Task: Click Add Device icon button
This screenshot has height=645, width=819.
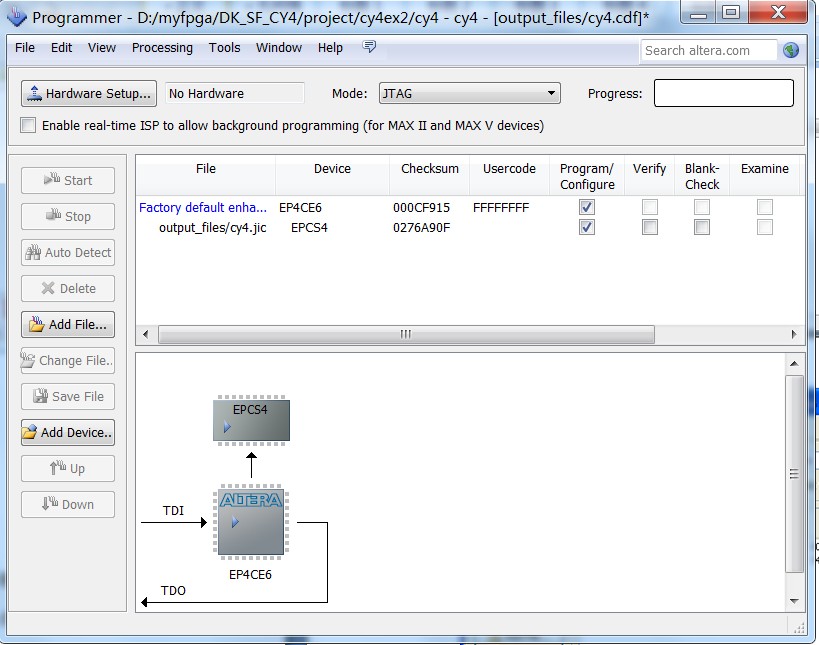Action: [x=68, y=433]
